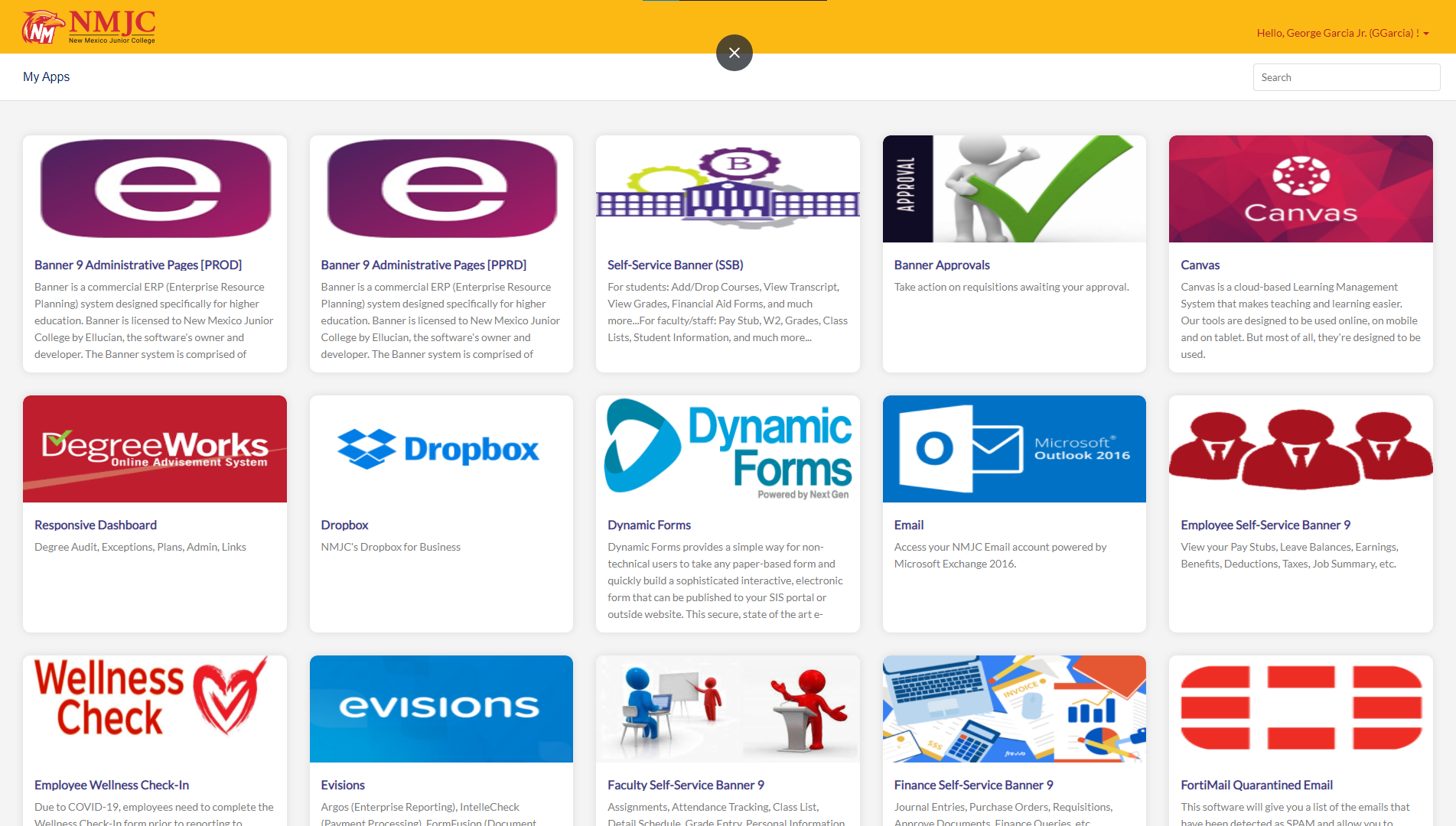Click the Finance Self-Service invoice image
The image size is (1456, 826).
[x=1015, y=709]
